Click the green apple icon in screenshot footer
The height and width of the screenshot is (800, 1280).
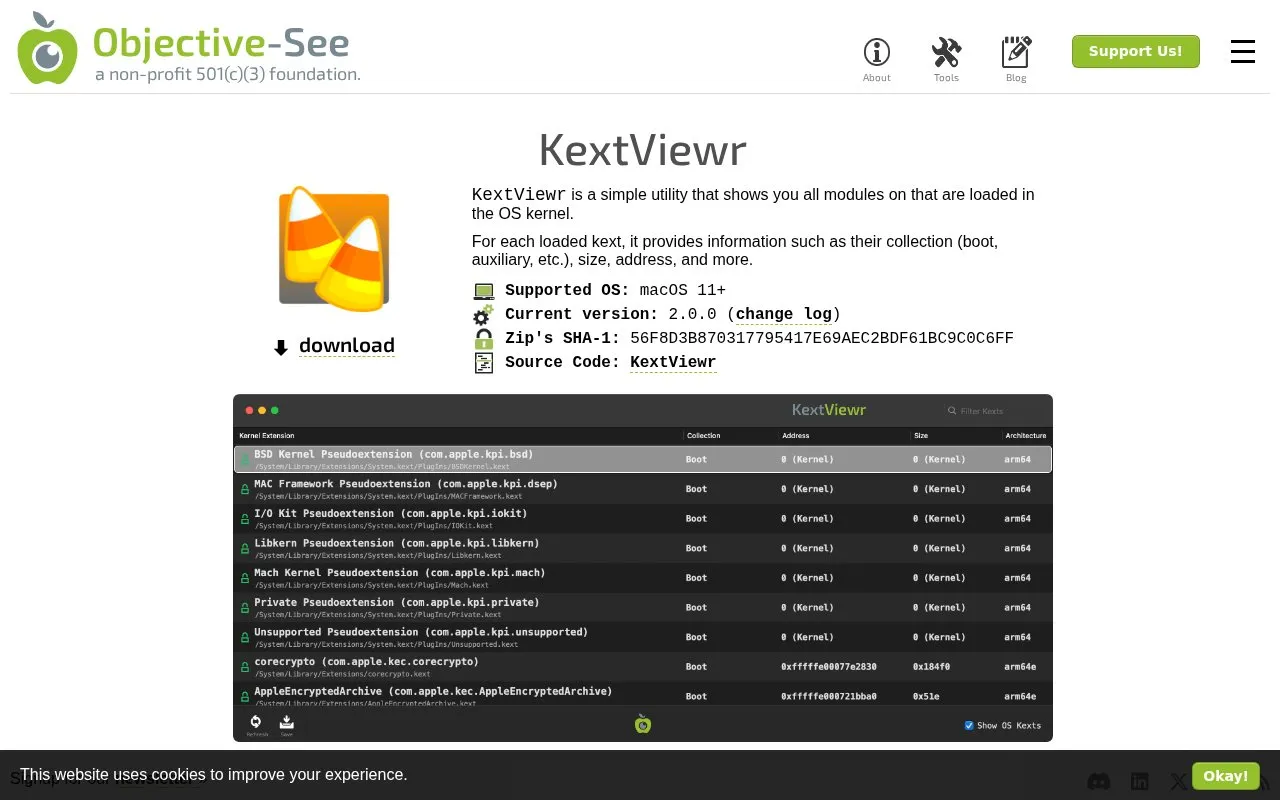click(643, 724)
